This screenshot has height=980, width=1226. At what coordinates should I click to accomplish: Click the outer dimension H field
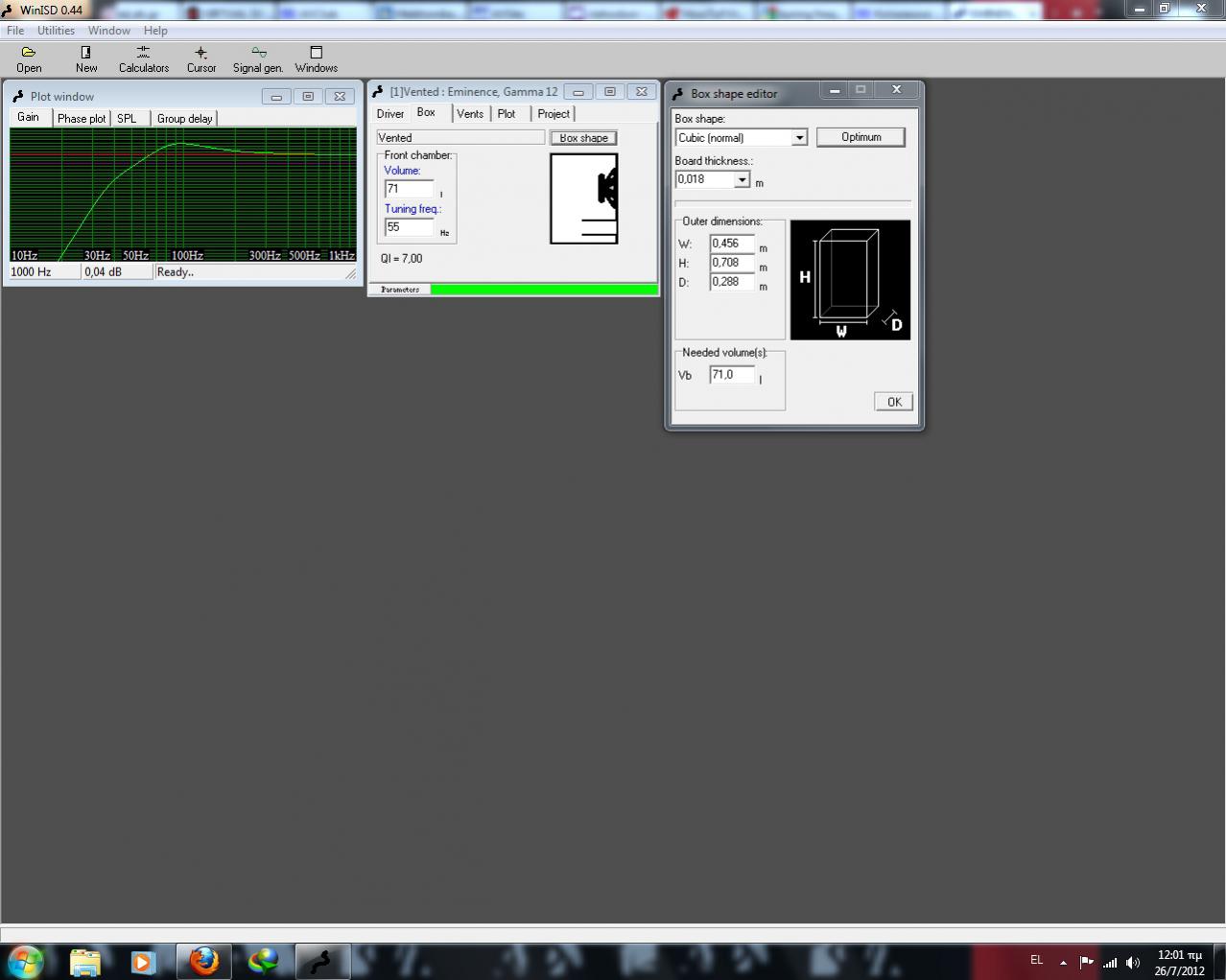pos(732,263)
